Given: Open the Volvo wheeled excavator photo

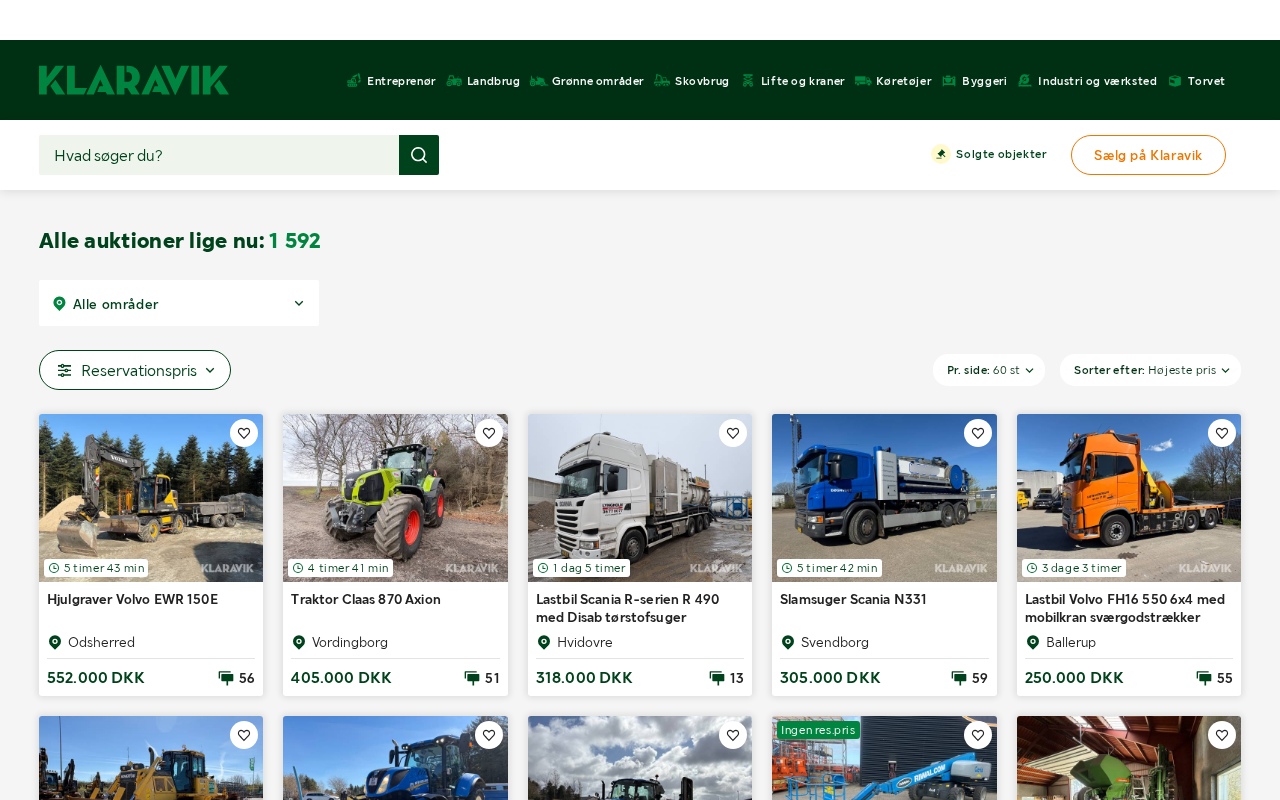Looking at the screenshot, I should pyautogui.click(x=151, y=498).
